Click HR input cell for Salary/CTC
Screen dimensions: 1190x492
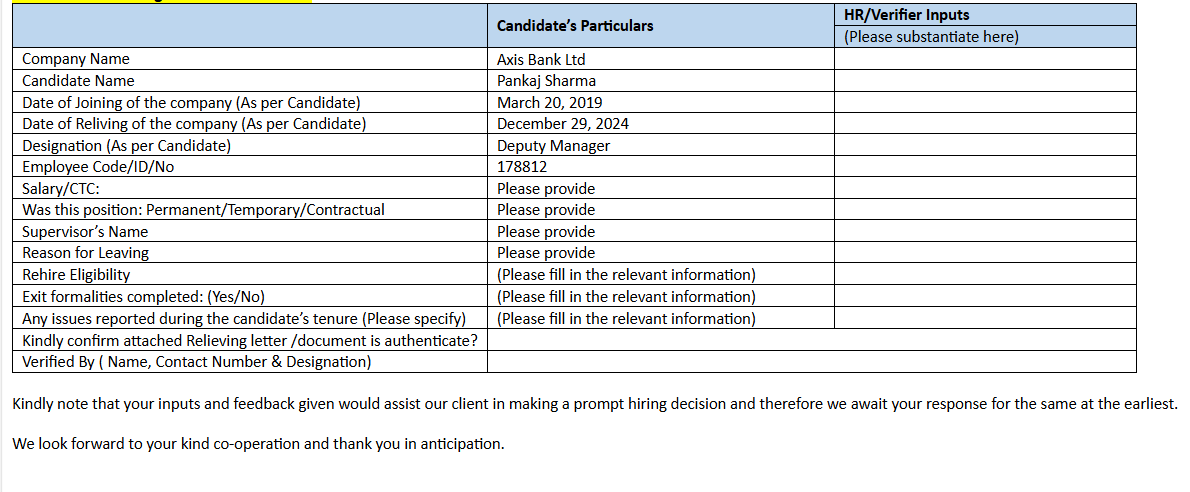tap(985, 188)
